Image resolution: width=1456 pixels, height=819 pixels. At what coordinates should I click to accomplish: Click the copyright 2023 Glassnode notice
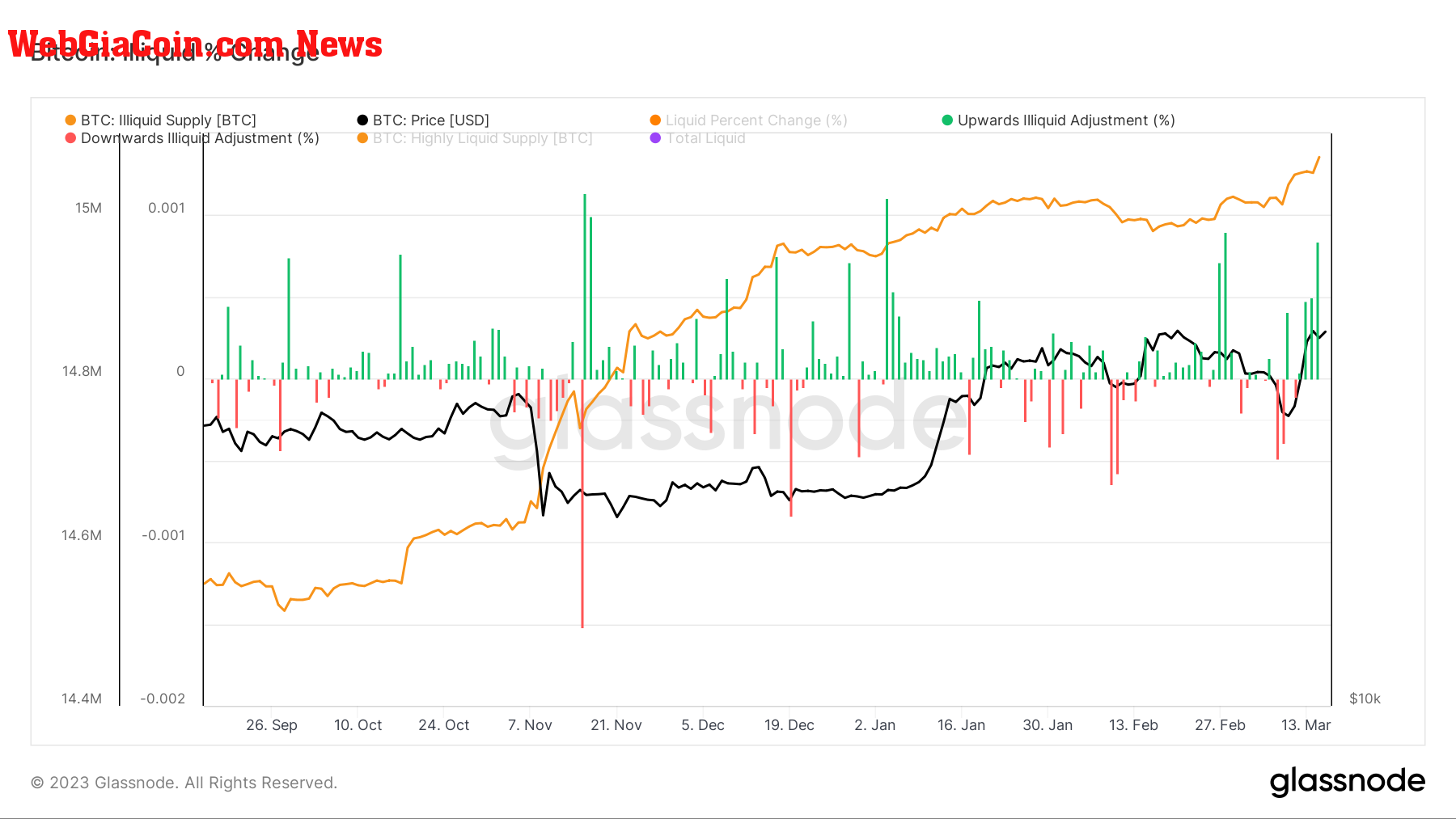[x=184, y=783]
